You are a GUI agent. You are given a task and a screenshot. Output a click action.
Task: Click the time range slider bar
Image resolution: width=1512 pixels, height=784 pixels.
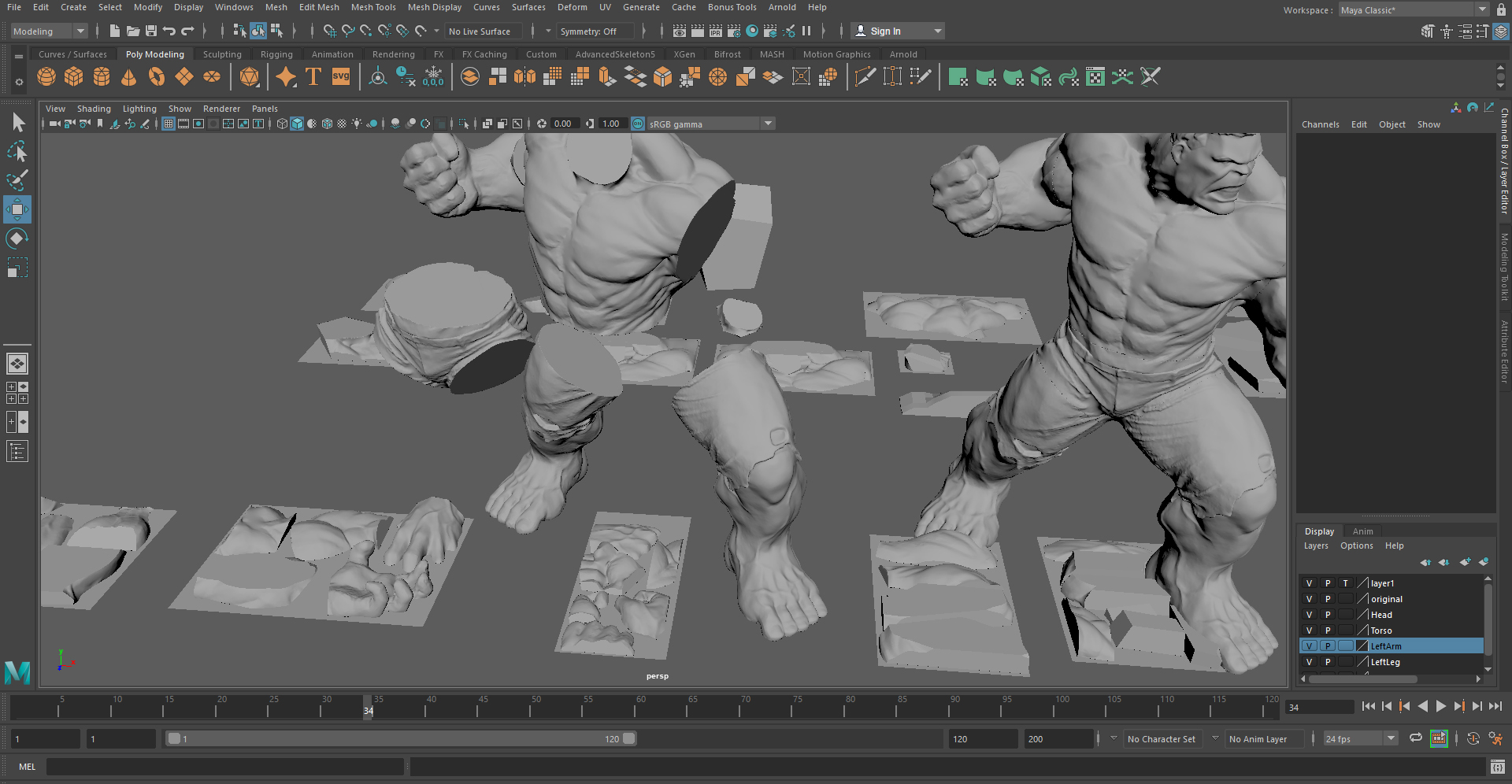point(402,739)
